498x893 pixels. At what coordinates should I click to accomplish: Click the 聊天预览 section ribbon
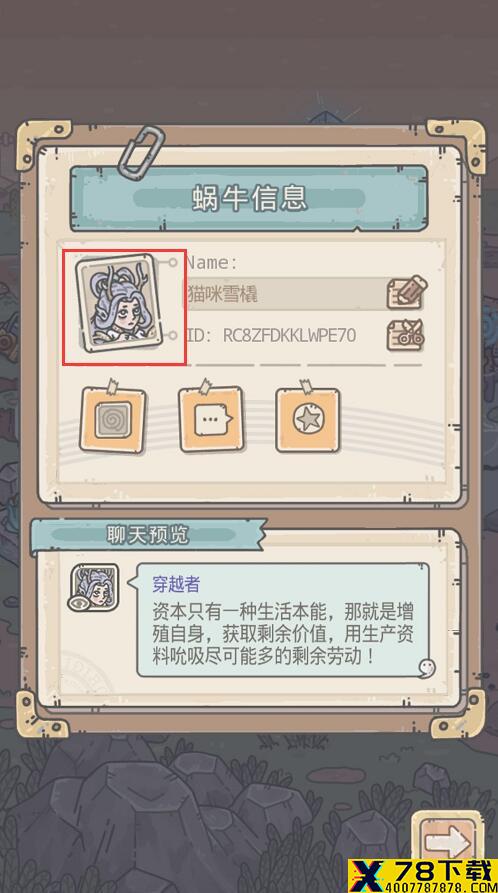pos(148,535)
